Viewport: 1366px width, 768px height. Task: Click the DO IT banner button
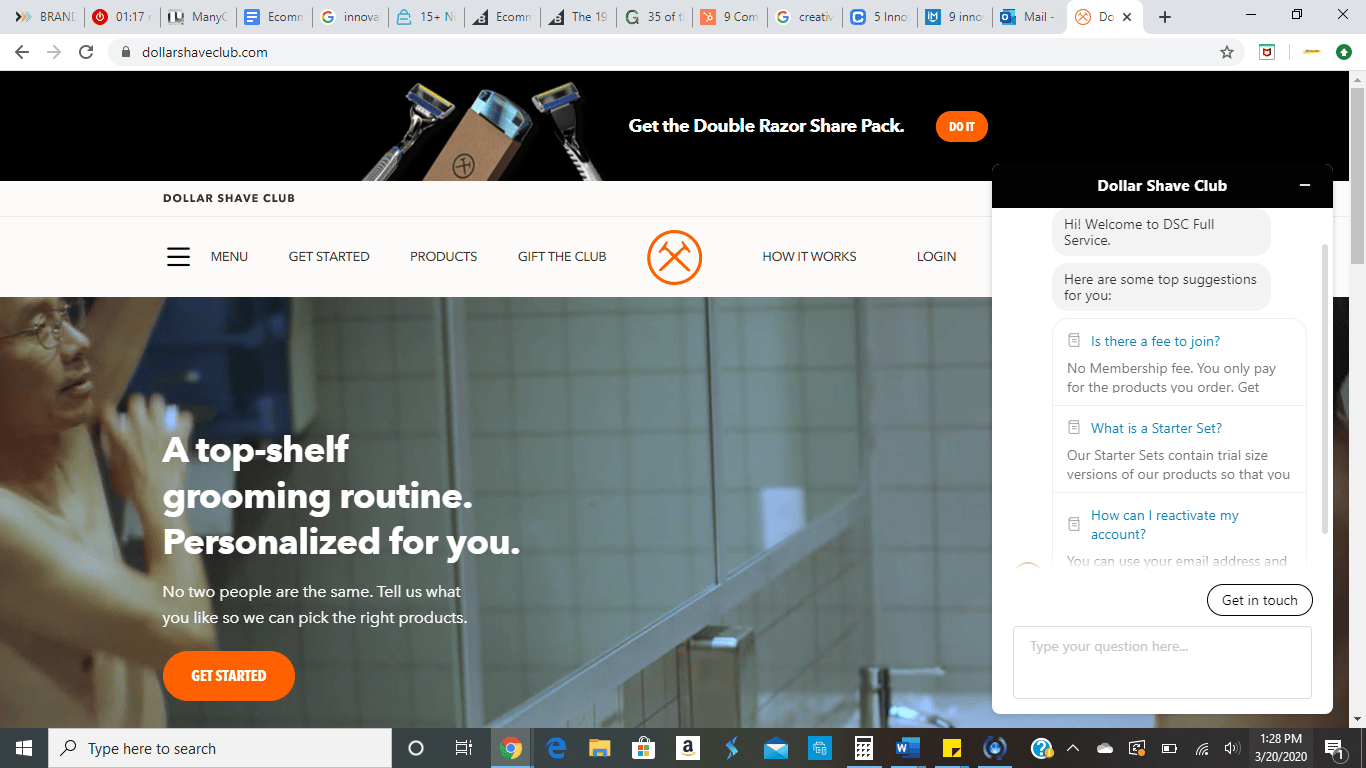(961, 127)
